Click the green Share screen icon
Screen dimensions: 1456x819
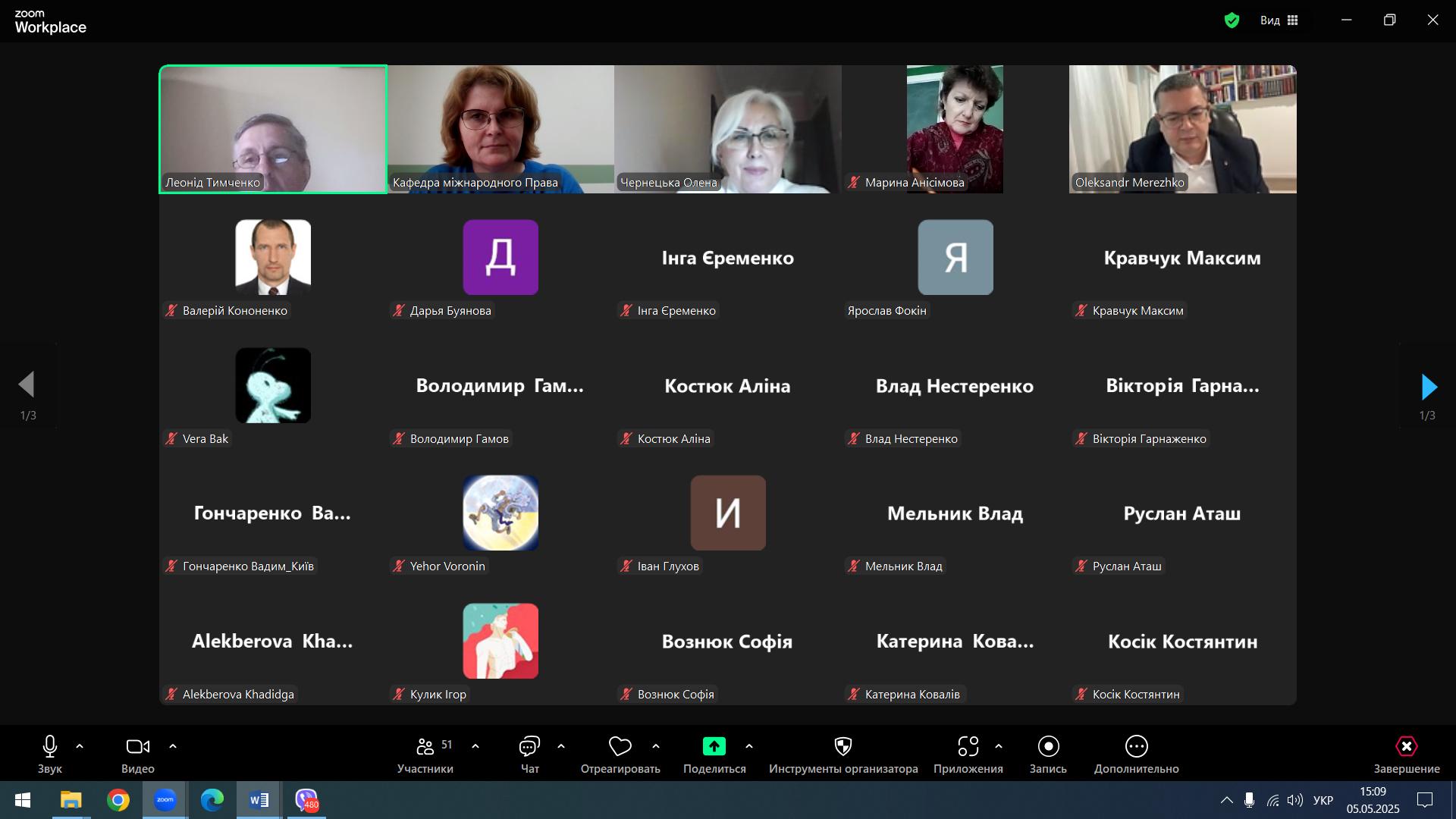point(714,747)
